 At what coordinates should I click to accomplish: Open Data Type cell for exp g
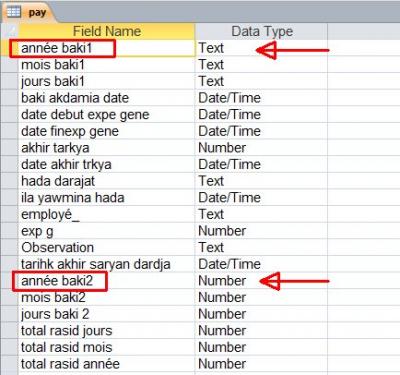pos(261,231)
